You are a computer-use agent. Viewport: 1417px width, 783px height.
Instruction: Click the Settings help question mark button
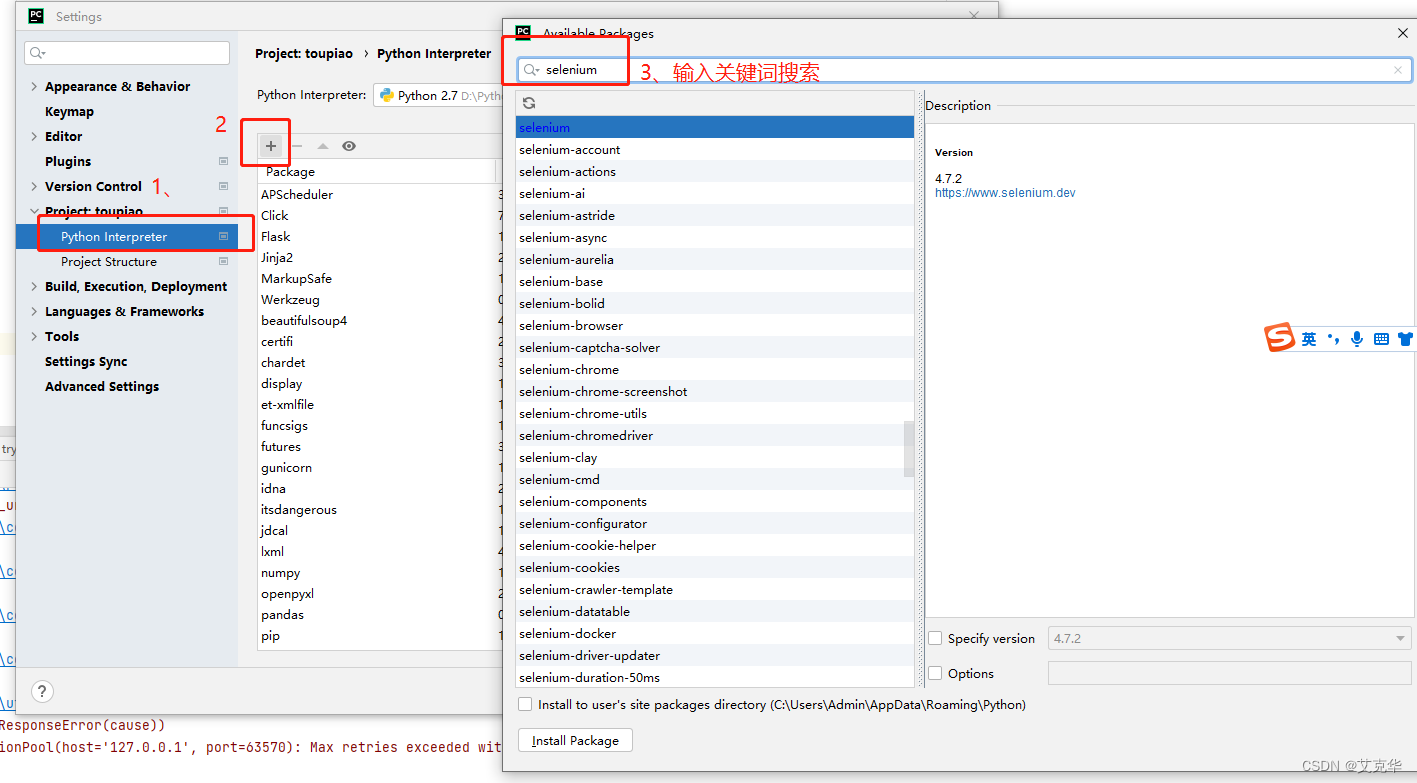(42, 691)
